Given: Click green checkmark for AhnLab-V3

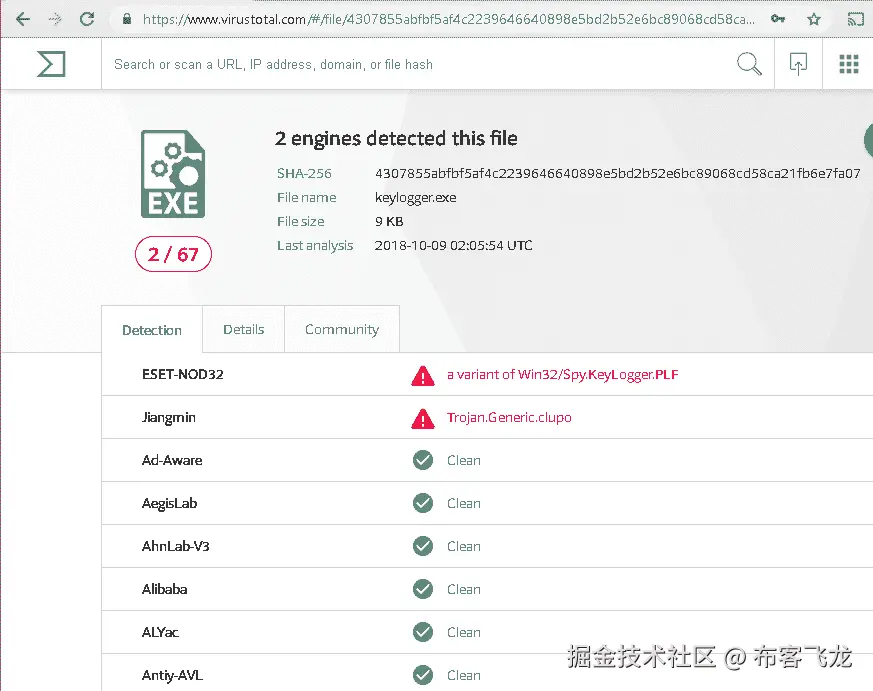Looking at the screenshot, I should pyautogui.click(x=423, y=546).
